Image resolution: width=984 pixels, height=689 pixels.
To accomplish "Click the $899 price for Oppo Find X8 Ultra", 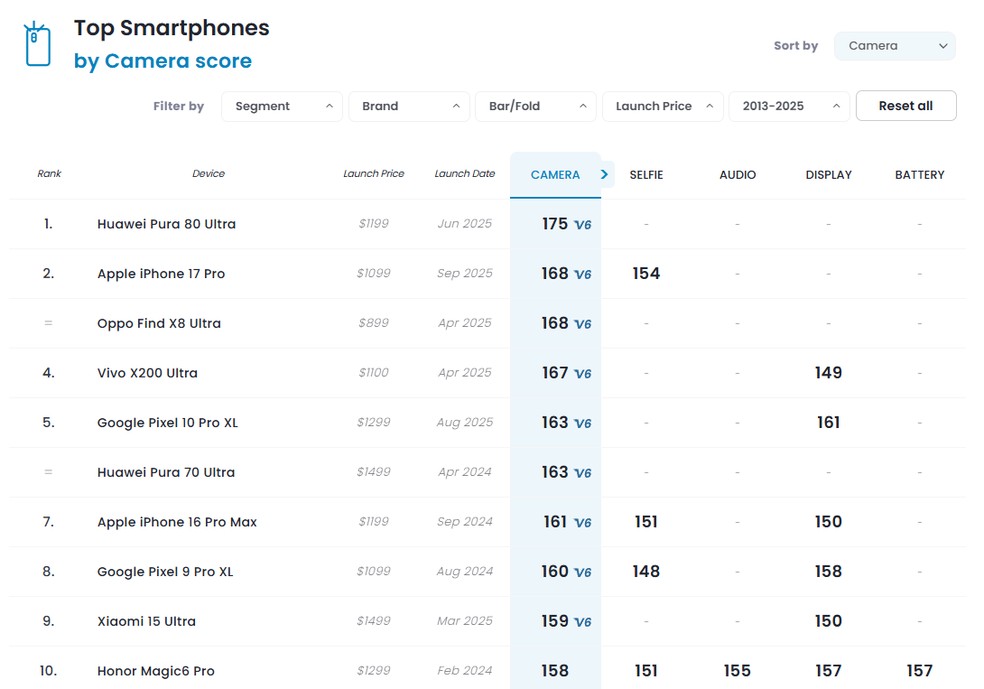I will (x=373, y=323).
